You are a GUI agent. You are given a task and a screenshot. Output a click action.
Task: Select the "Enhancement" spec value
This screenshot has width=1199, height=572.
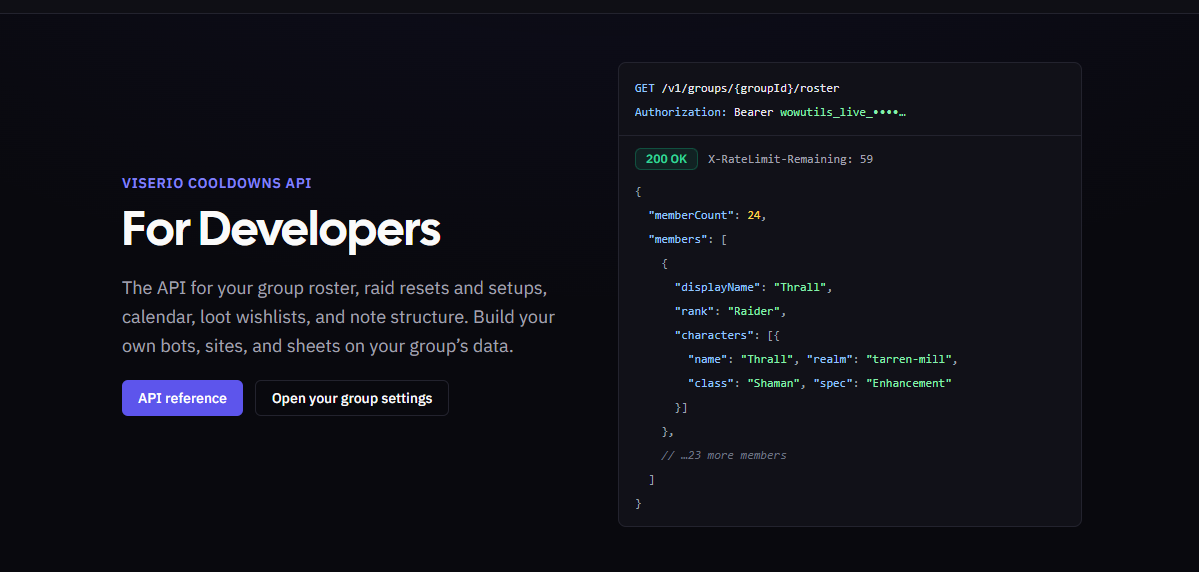click(x=908, y=383)
